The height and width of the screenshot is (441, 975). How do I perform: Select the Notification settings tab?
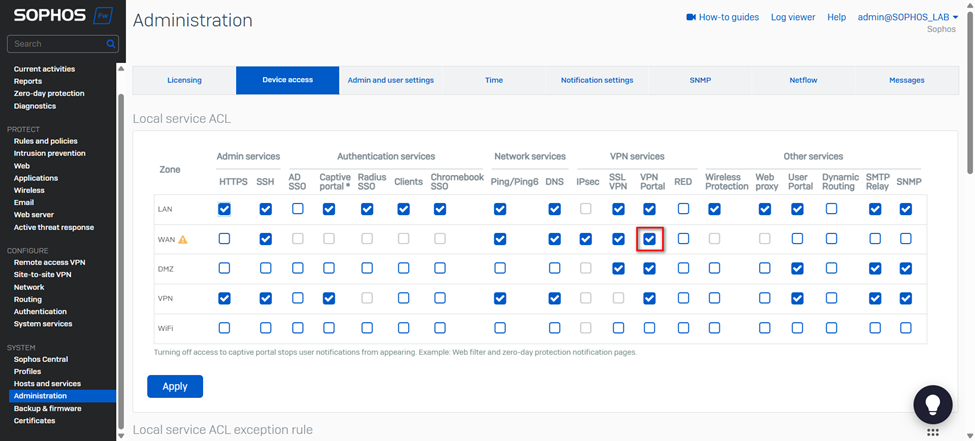[x=597, y=80]
